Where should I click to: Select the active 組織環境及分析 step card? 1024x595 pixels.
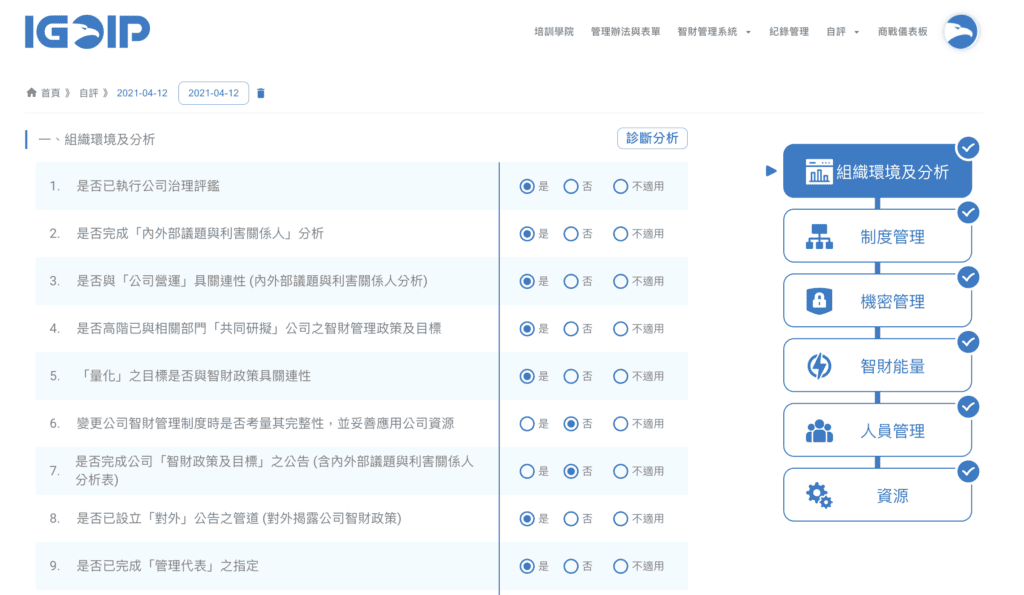[877, 172]
